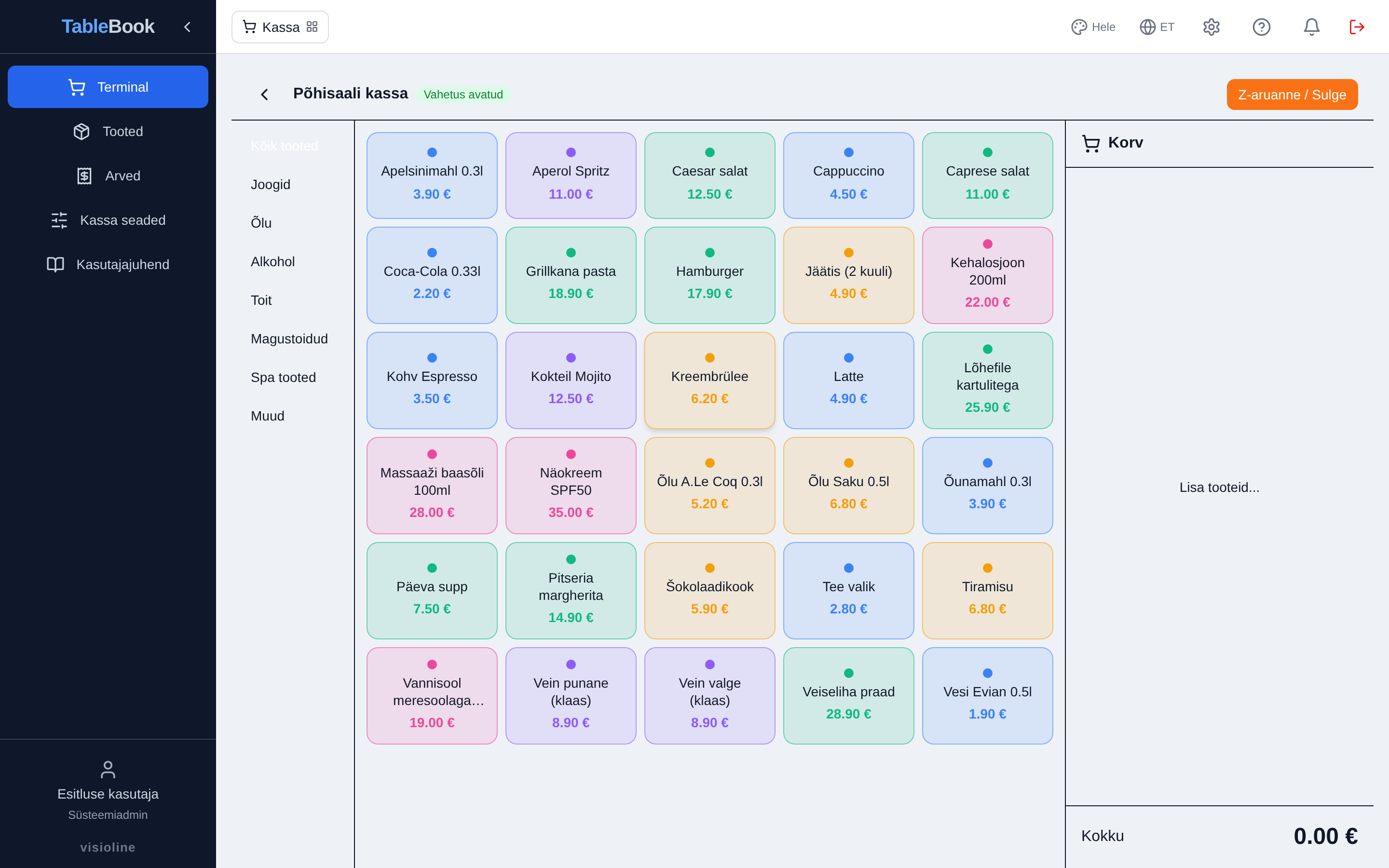Open the help question mark icon
The height and width of the screenshot is (868, 1389).
pos(1261,27)
